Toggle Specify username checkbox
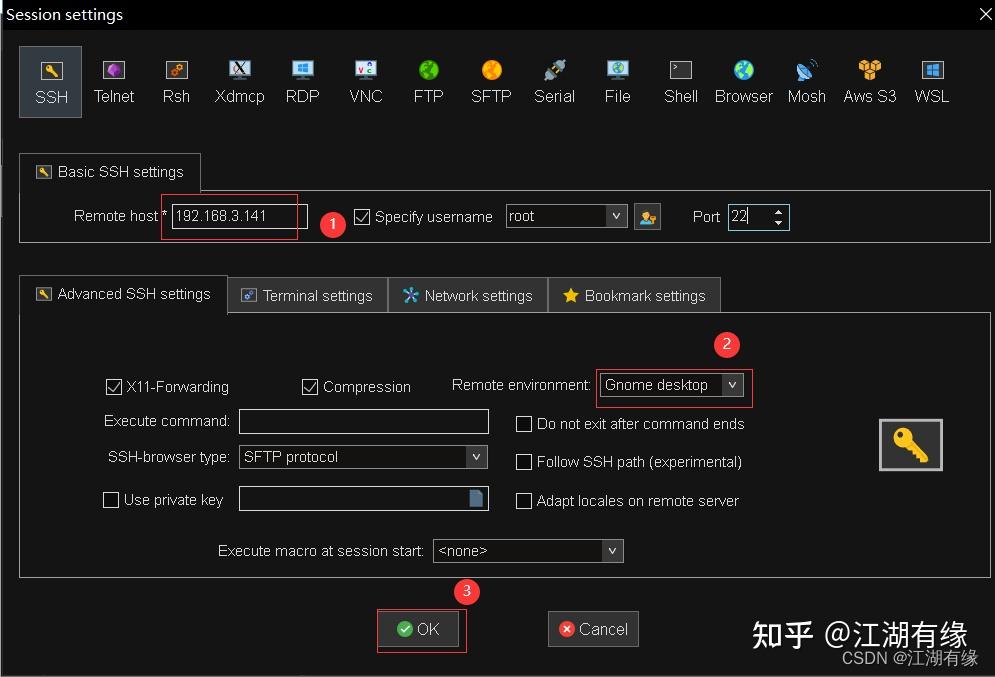The image size is (995, 677). pyautogui.click(x=362, y=217)
